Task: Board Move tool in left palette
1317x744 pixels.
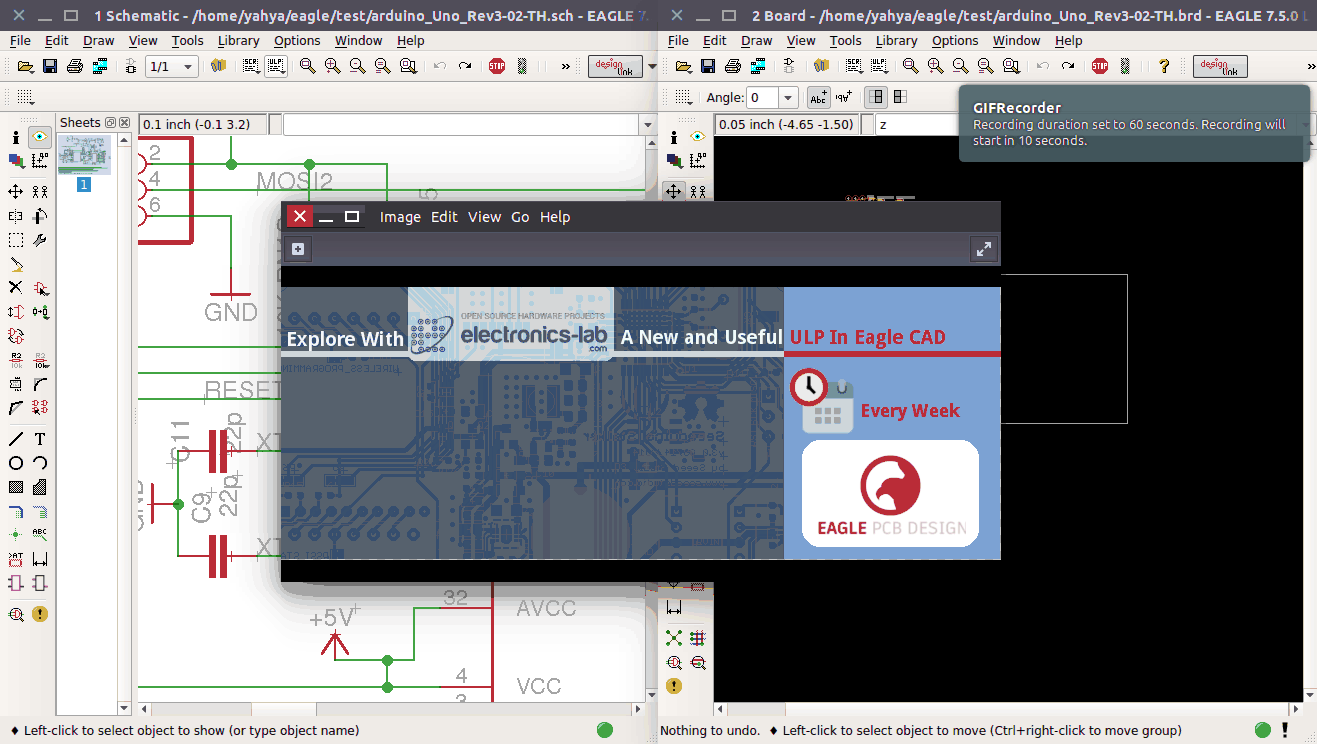Action: click(674, 191)
